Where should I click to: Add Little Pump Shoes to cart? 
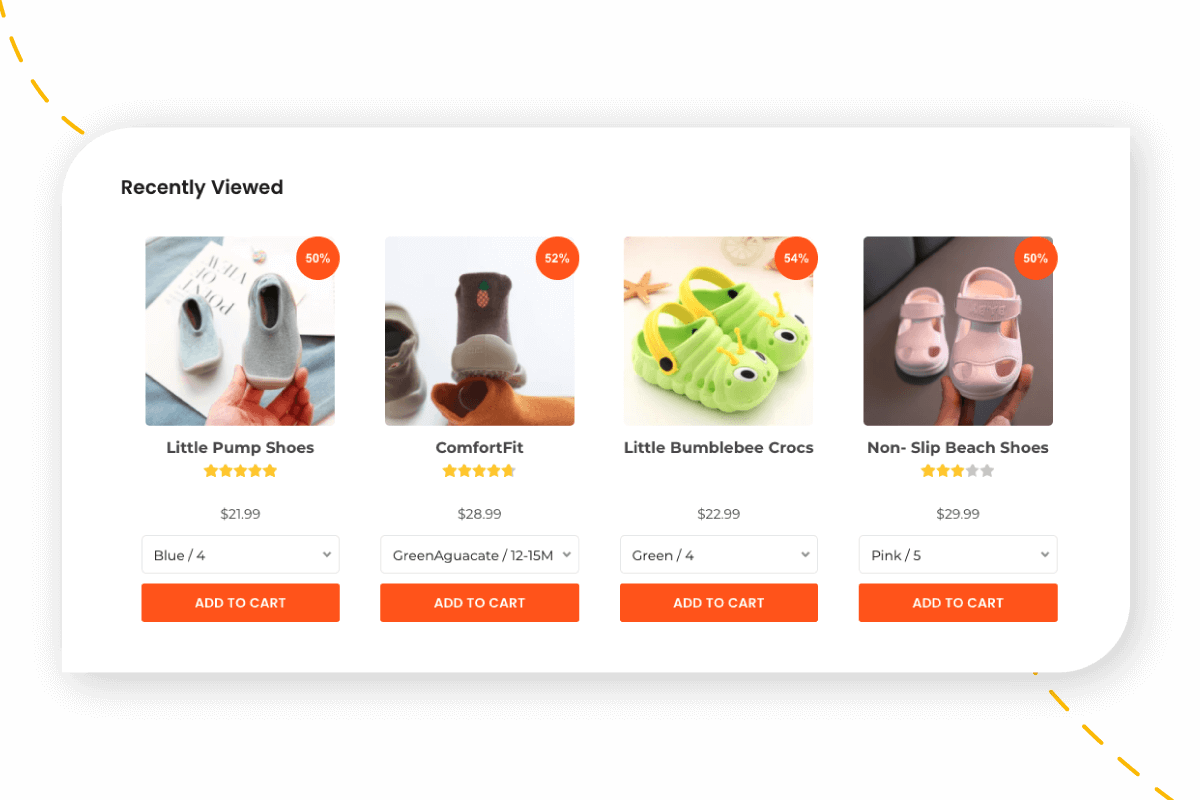pyautogui.click(x=240, y=603)
